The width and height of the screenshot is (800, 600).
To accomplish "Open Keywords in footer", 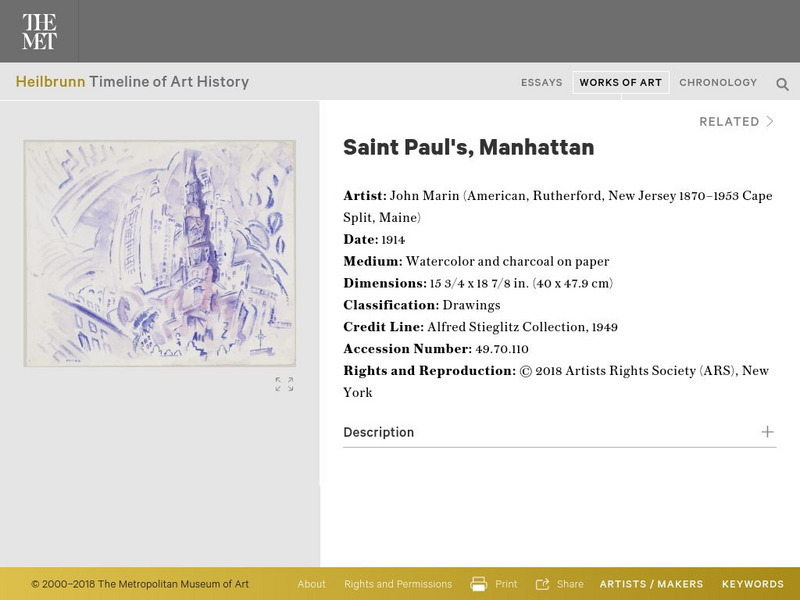I will click(x=753, y=584).
